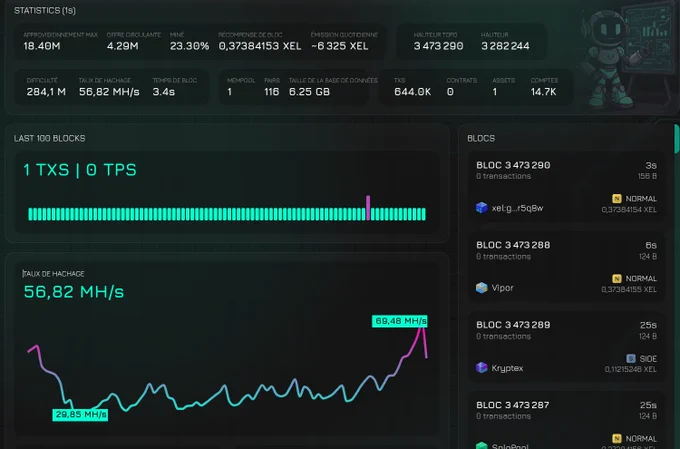Click the 23.30% mined value

[x=190, y=46]
